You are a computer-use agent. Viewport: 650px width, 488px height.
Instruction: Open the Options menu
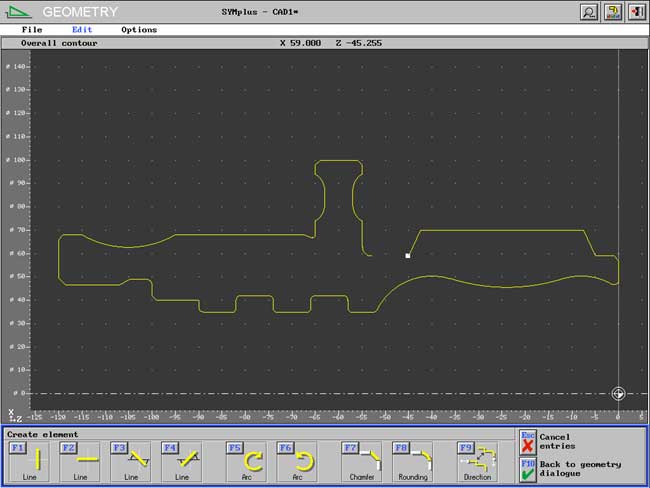pos(139,30)
